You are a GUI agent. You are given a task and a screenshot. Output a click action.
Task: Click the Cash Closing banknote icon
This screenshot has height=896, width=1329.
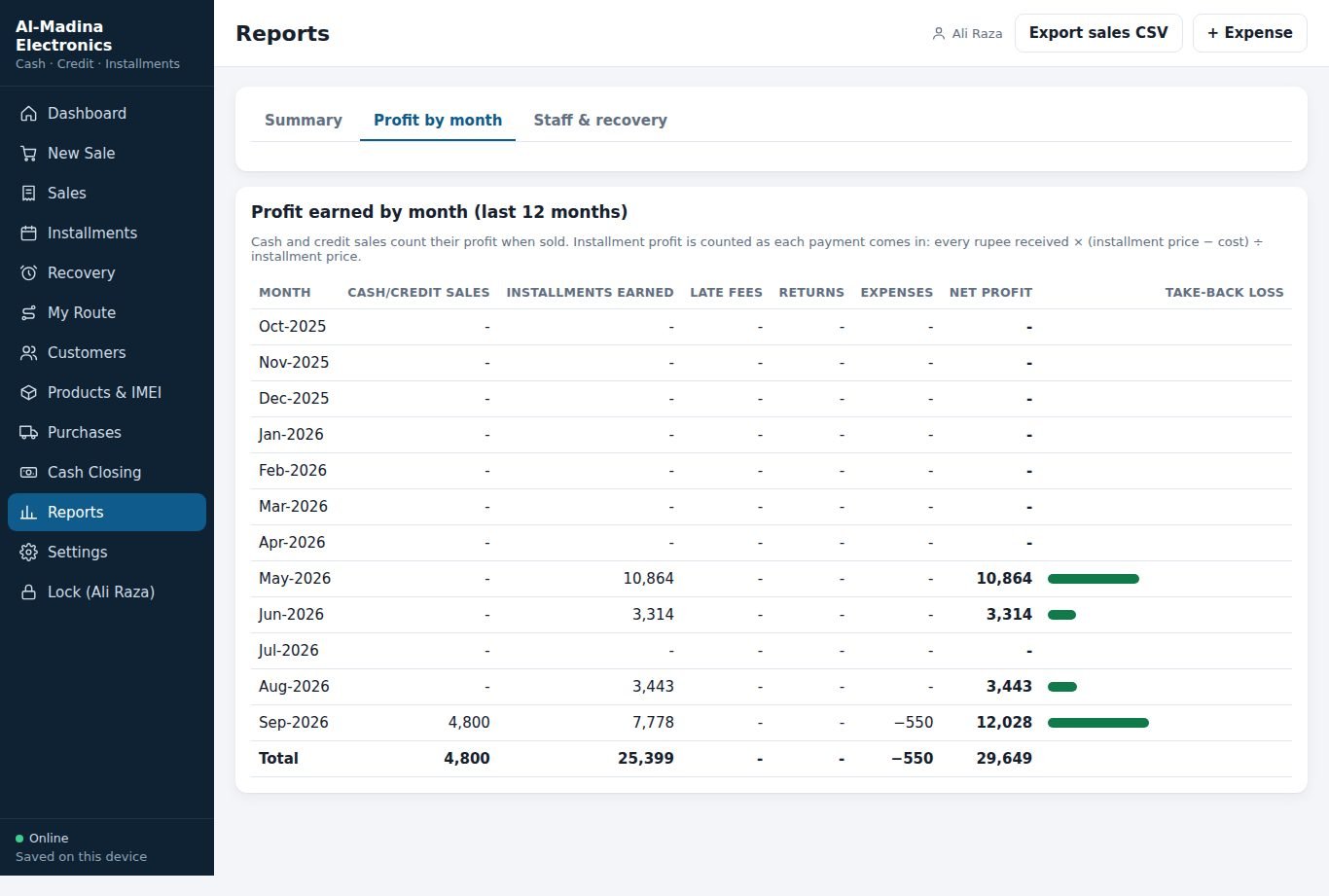(x=28, y=472)
